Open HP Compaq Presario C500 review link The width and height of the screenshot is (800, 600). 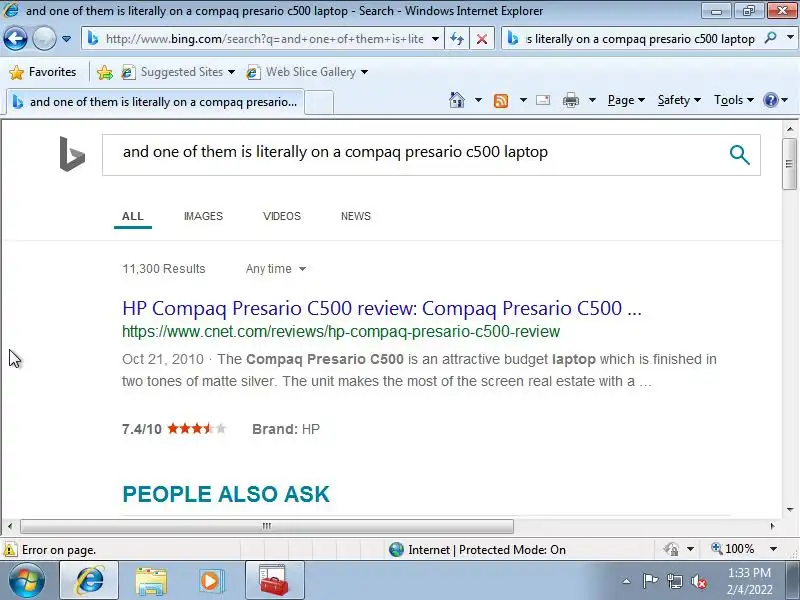tap(382, 308)
